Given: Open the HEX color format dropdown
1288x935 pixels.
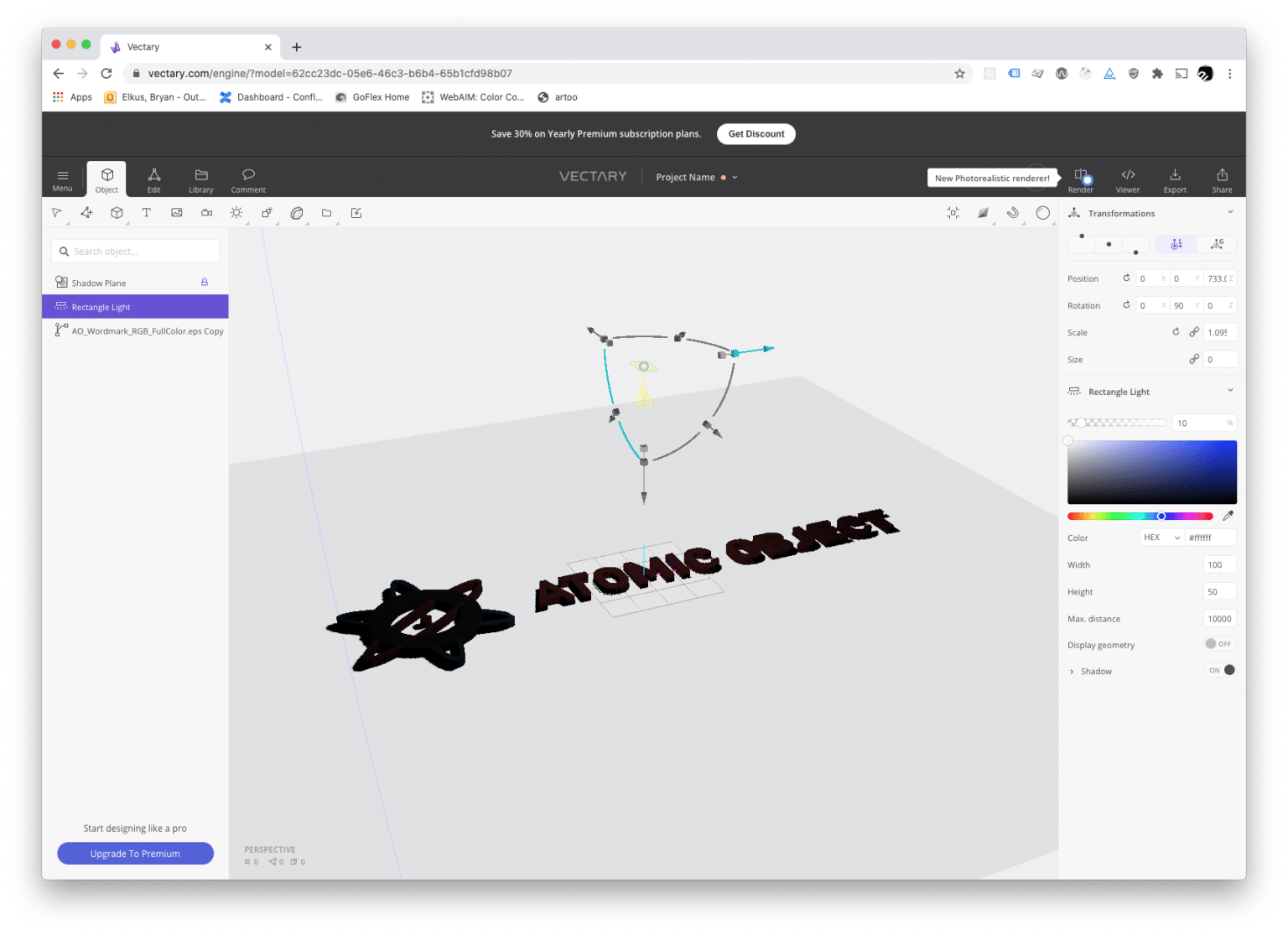Looking at the screenshot, I should (1161, 537).
